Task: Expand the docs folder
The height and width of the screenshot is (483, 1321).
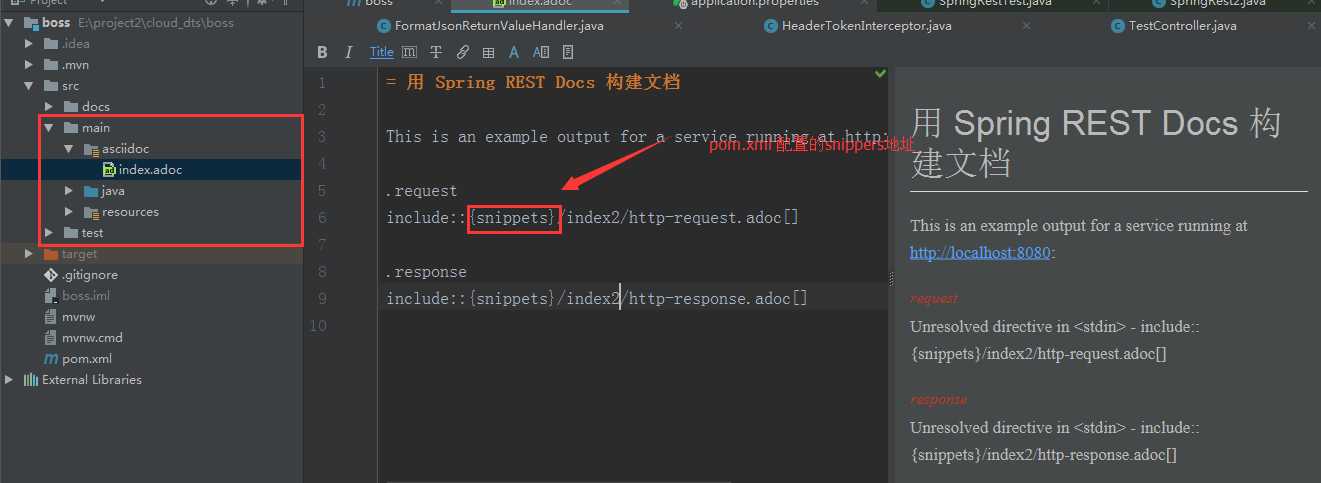Action: click(50, 107)
